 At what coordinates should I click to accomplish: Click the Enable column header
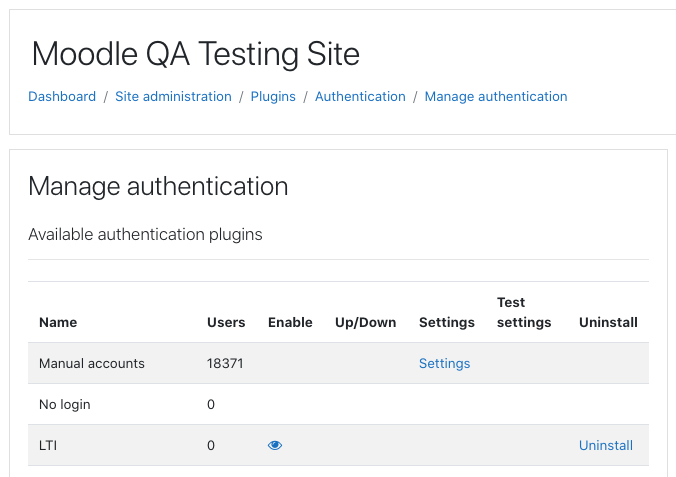(290, 322)
